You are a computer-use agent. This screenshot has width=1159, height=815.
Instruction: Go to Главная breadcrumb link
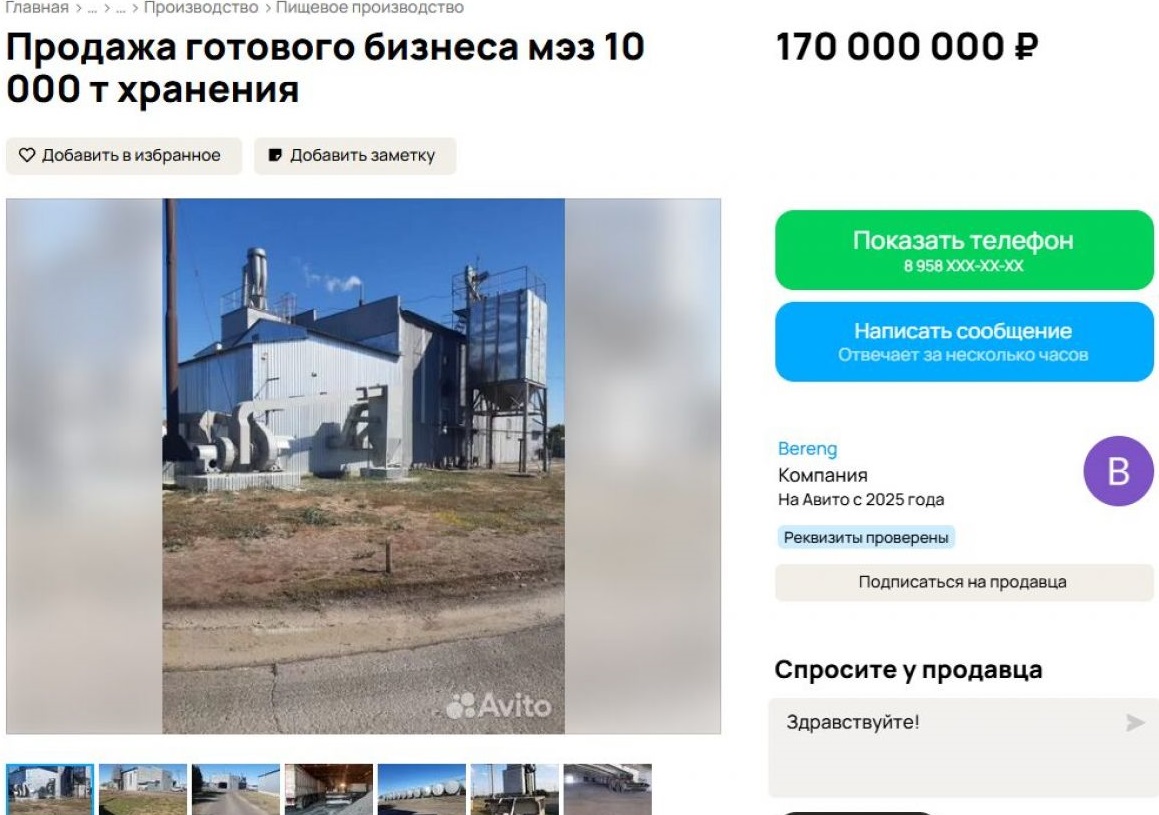[x=36, y=8]
